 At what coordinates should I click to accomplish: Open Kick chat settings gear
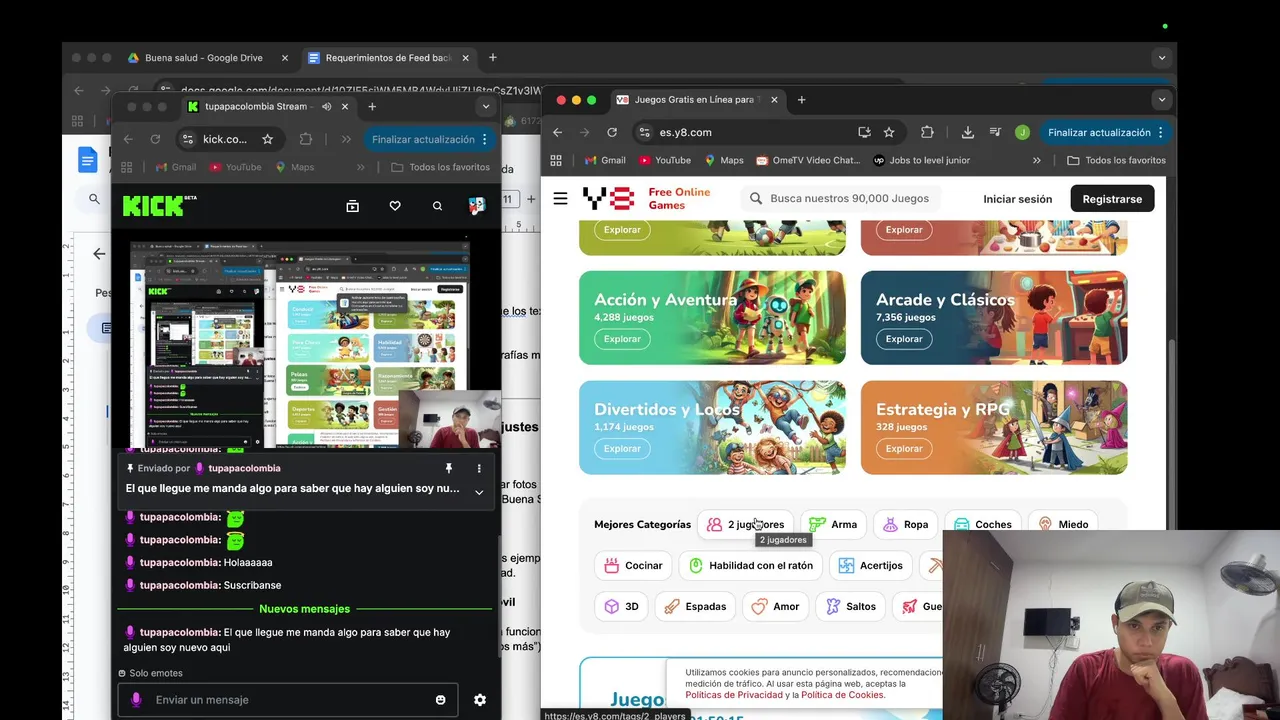[x=480, y=700]
